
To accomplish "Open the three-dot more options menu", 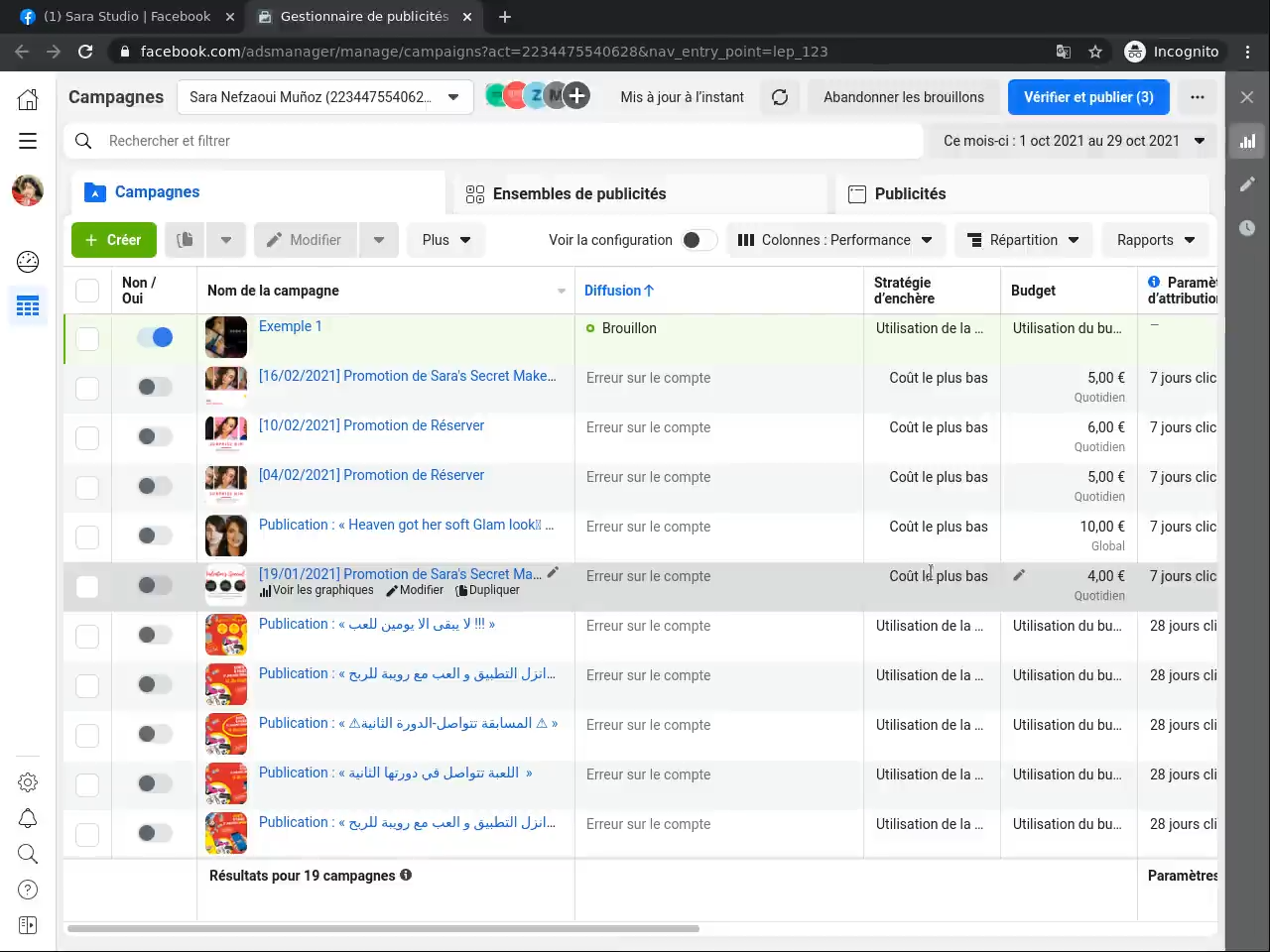I will coord(1198,97).
